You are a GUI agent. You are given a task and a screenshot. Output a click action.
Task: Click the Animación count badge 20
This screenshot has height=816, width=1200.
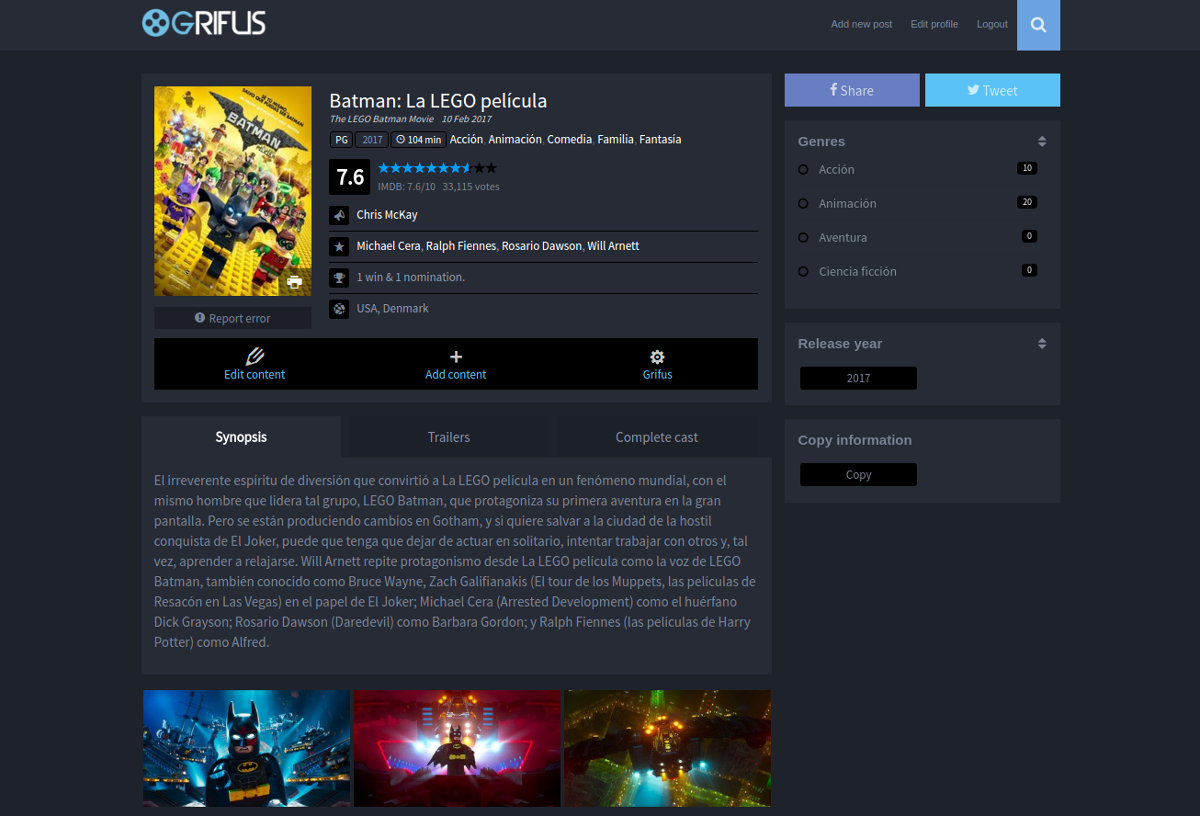click(x=1027, y=202)
